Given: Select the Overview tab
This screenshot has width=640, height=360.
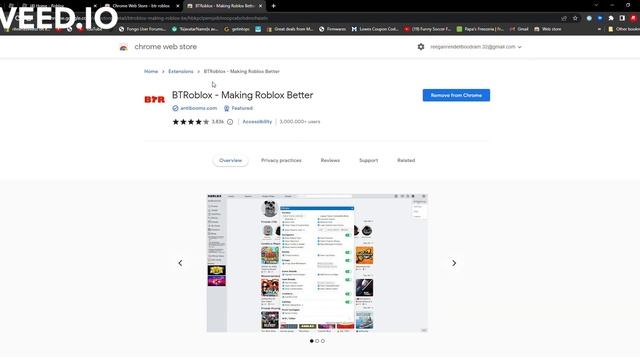Looking at the screenshot, I should pos(231,160).
